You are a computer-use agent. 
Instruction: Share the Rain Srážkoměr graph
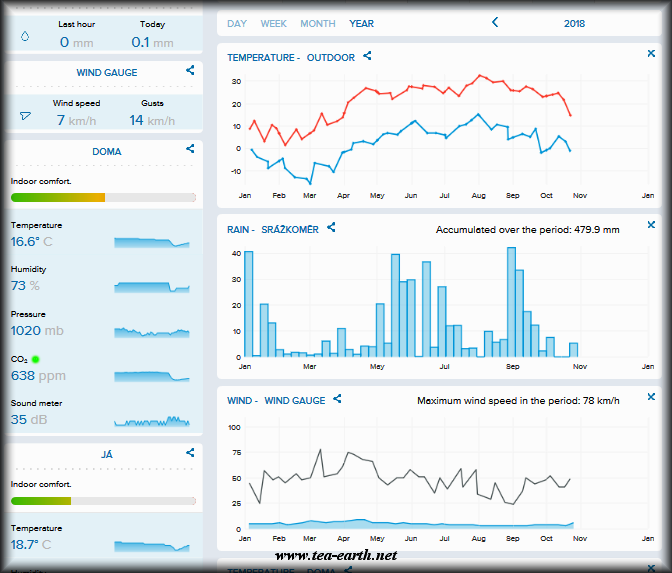332,229
